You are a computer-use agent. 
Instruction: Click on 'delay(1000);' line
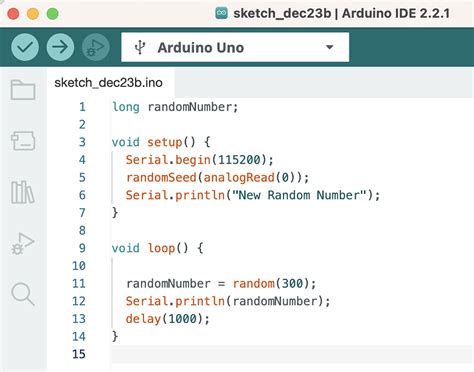(168, 319)
